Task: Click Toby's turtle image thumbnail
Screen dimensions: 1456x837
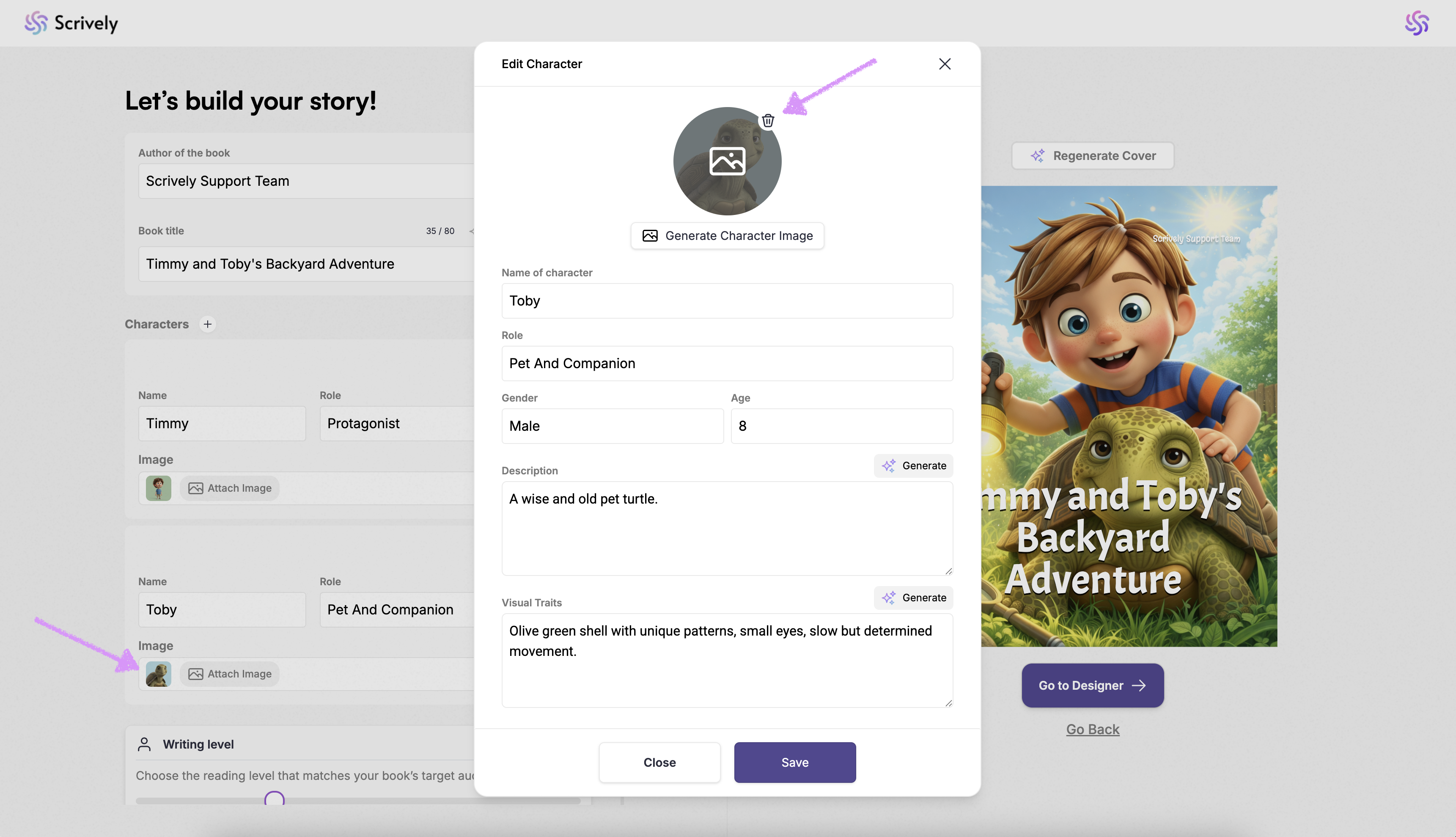Action: tap(158, 674)
